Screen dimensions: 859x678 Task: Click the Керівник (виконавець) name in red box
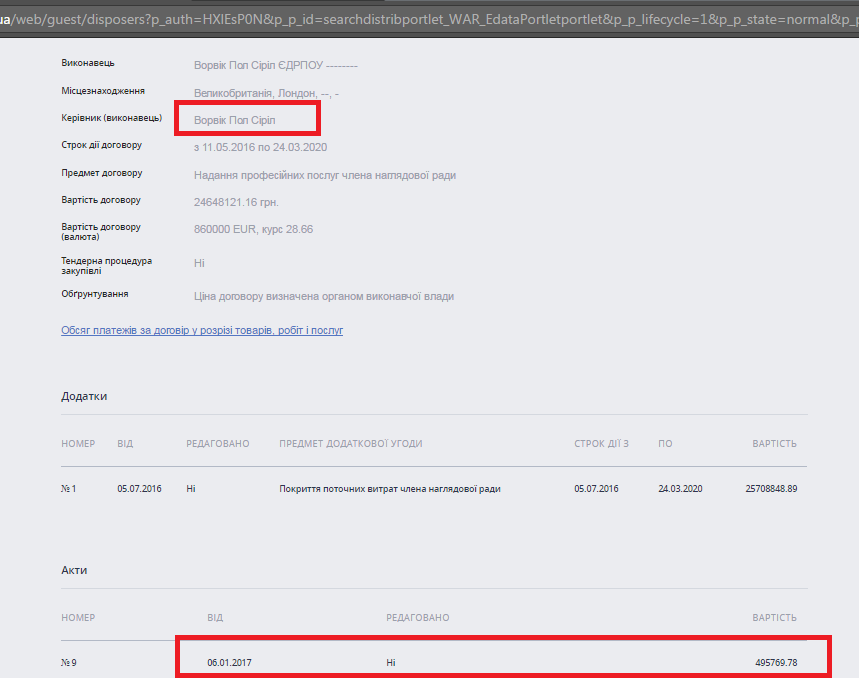coord(234,120)
